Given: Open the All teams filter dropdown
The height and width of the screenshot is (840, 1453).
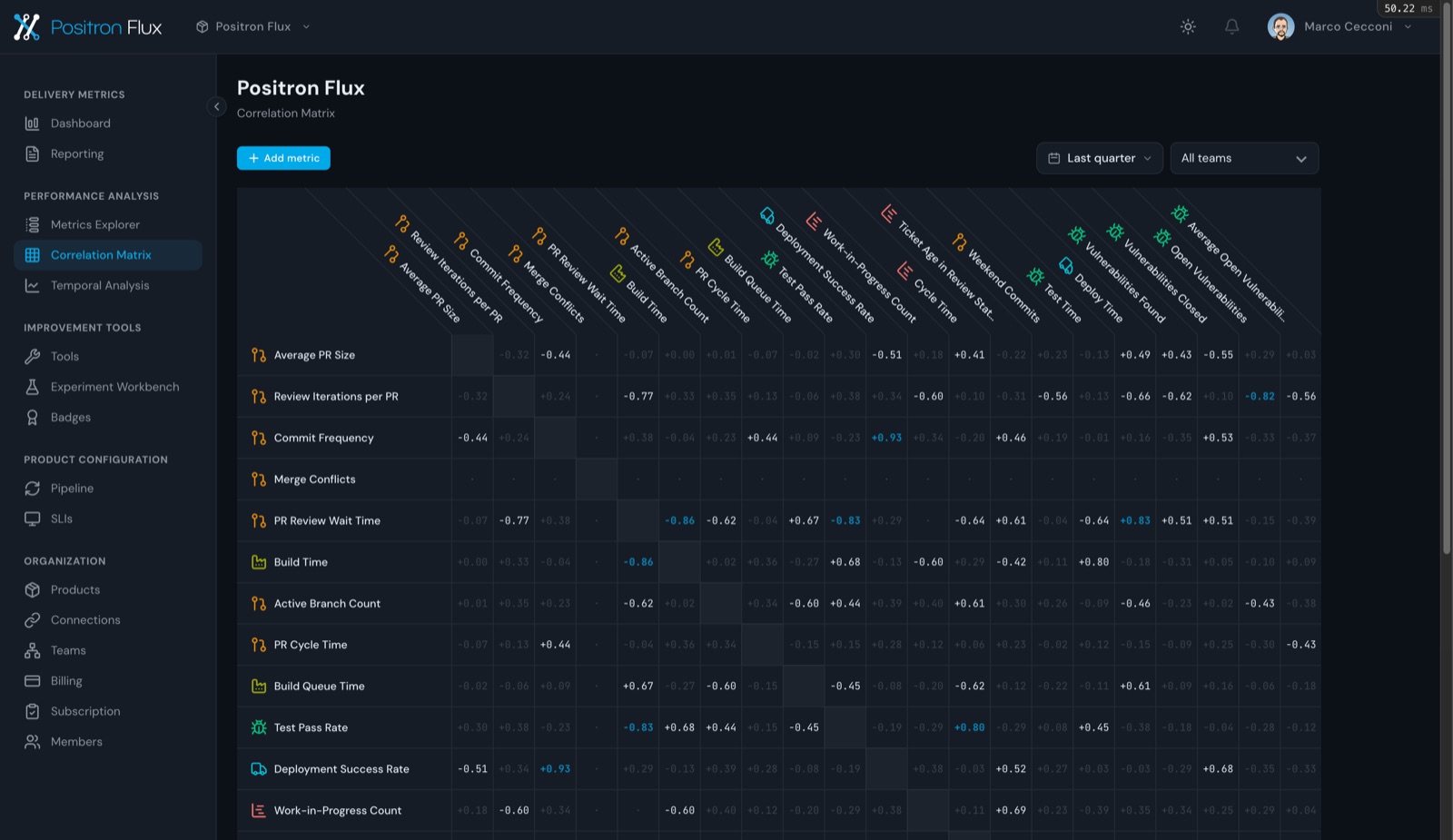Looking at the screenshot, I should click(x=1244, y=158).
